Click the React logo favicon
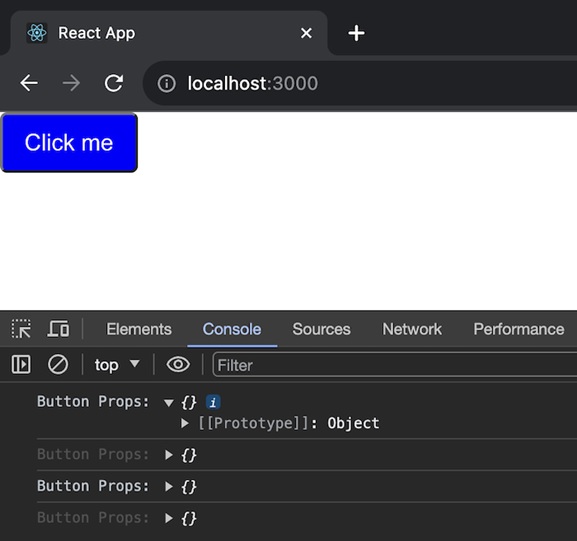 [37, 33]
